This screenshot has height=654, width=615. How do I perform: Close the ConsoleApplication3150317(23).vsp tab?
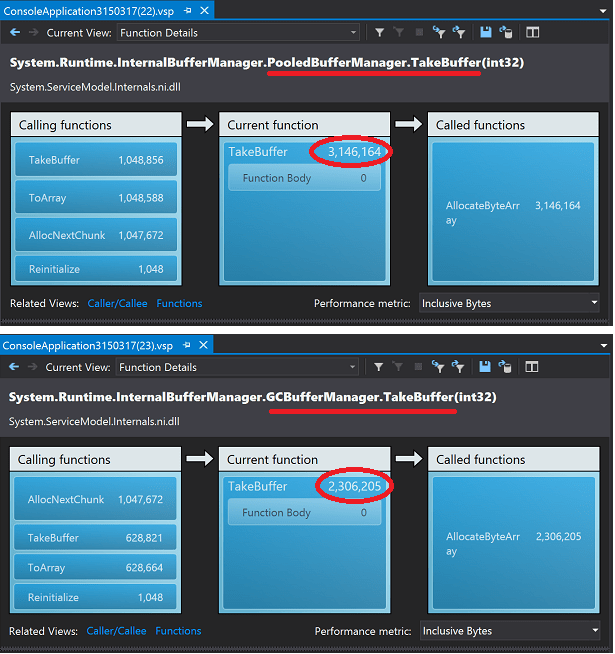pyautogui.click(x=203, y=345)
